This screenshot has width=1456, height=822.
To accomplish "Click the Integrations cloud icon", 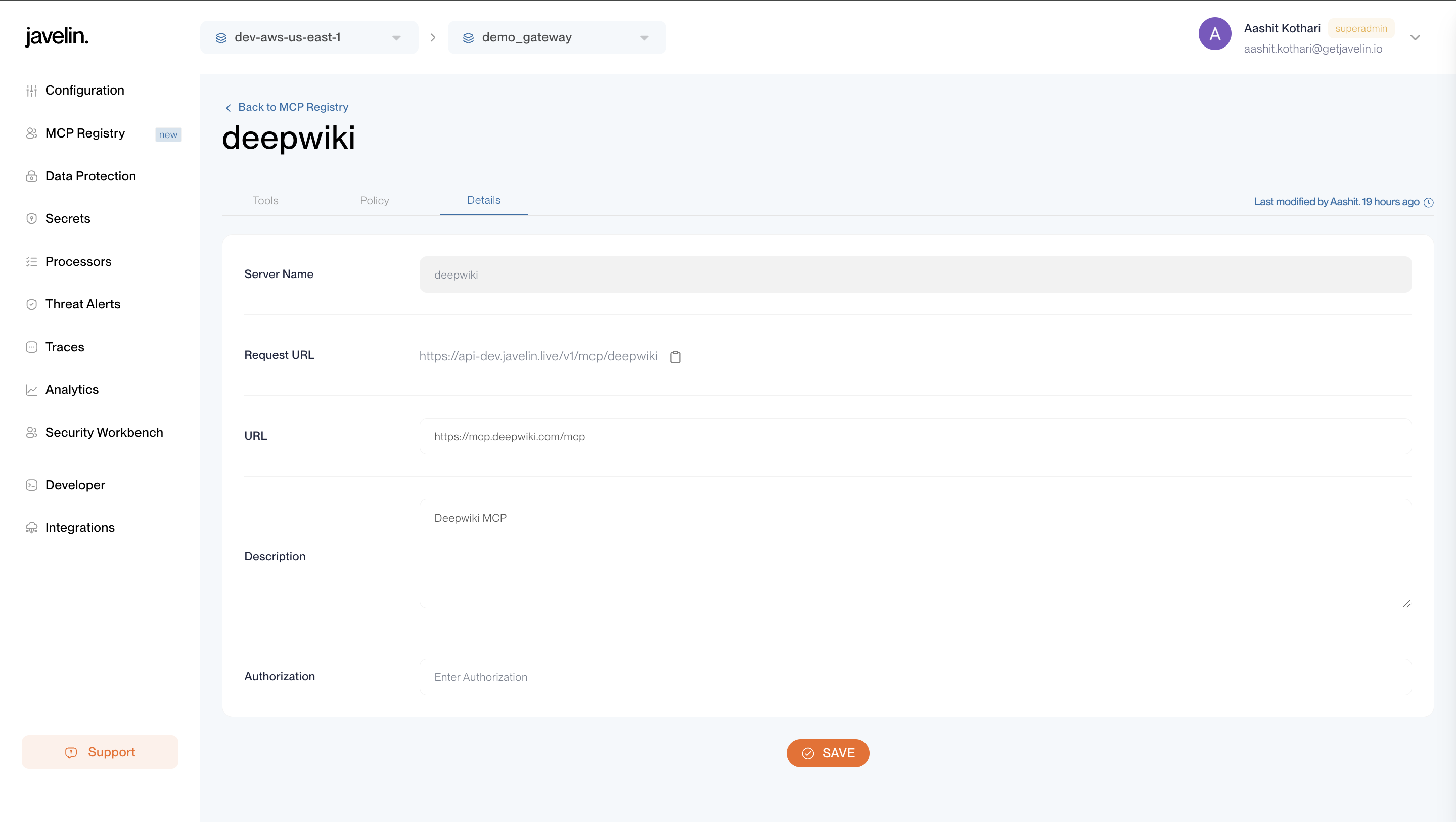I will pyautogui.click(x=32, y=527).
